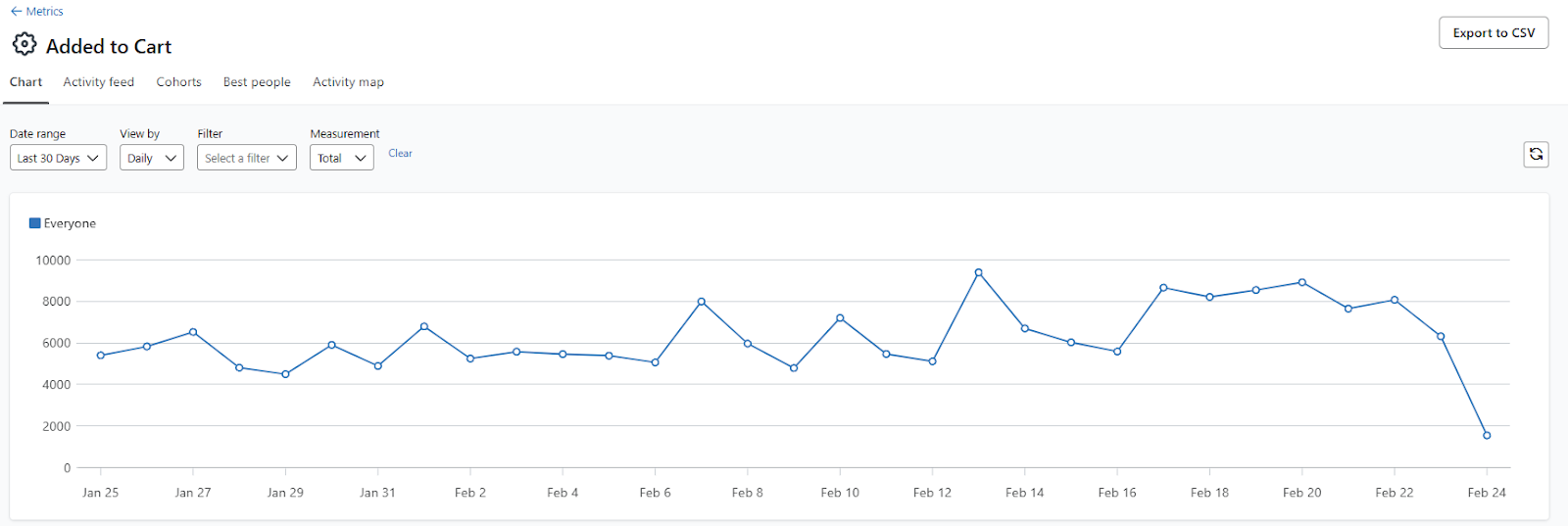Click the Jan 25 first data point
Screen dimensions: 1568x526
[101, 356]
